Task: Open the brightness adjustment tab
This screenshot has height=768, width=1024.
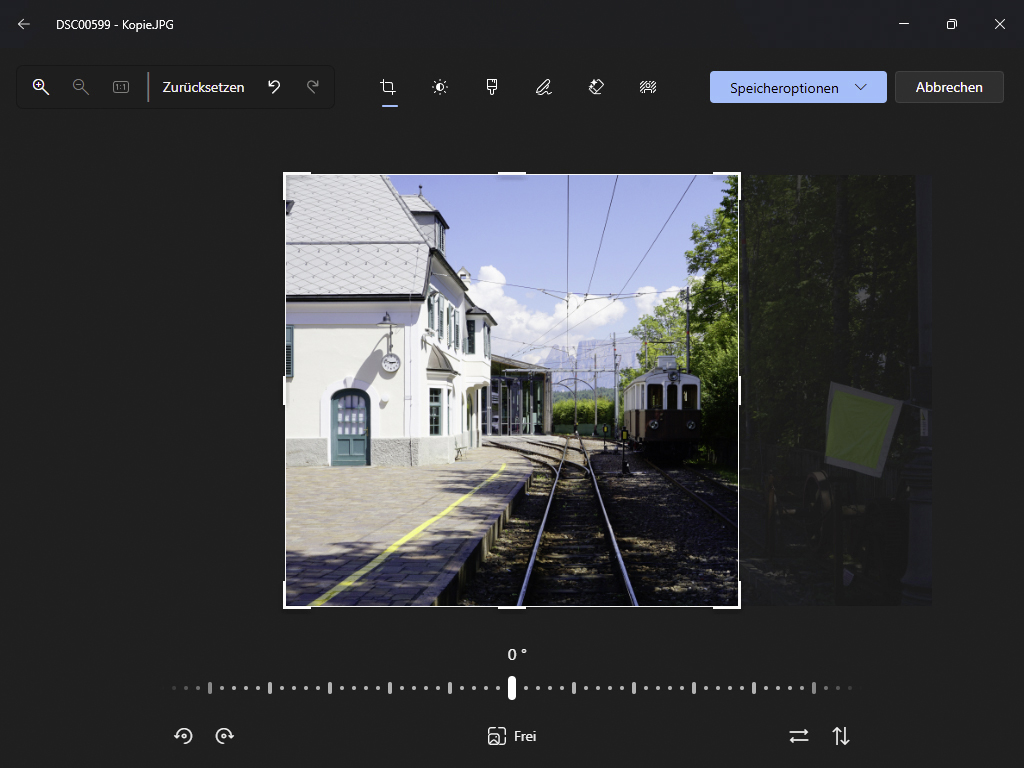Action: click(440, 87)
